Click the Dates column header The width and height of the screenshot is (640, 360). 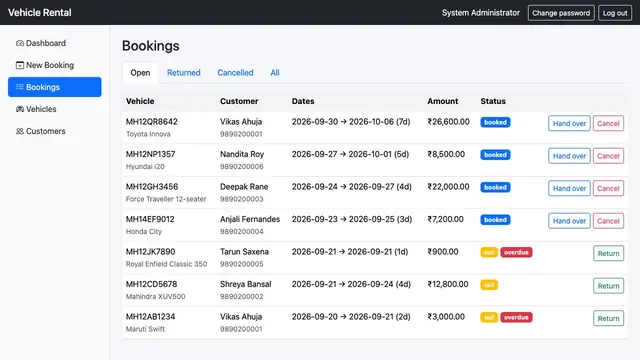pos(303,101)
